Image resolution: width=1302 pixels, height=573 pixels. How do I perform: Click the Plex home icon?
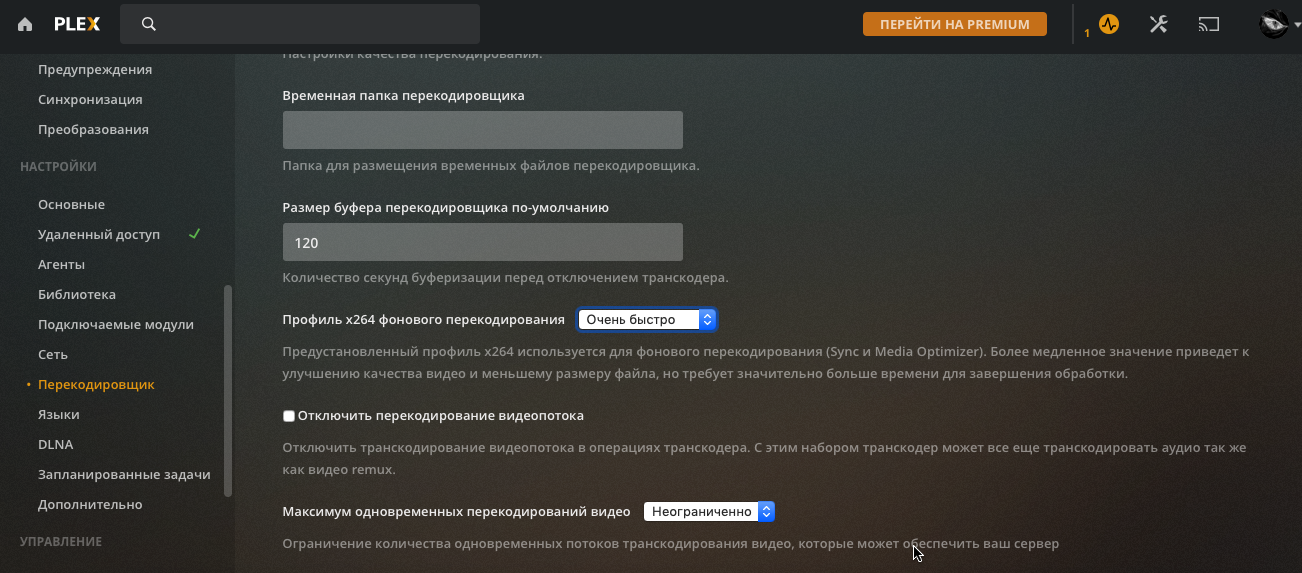pyautogui.click(x=25, y=24)
